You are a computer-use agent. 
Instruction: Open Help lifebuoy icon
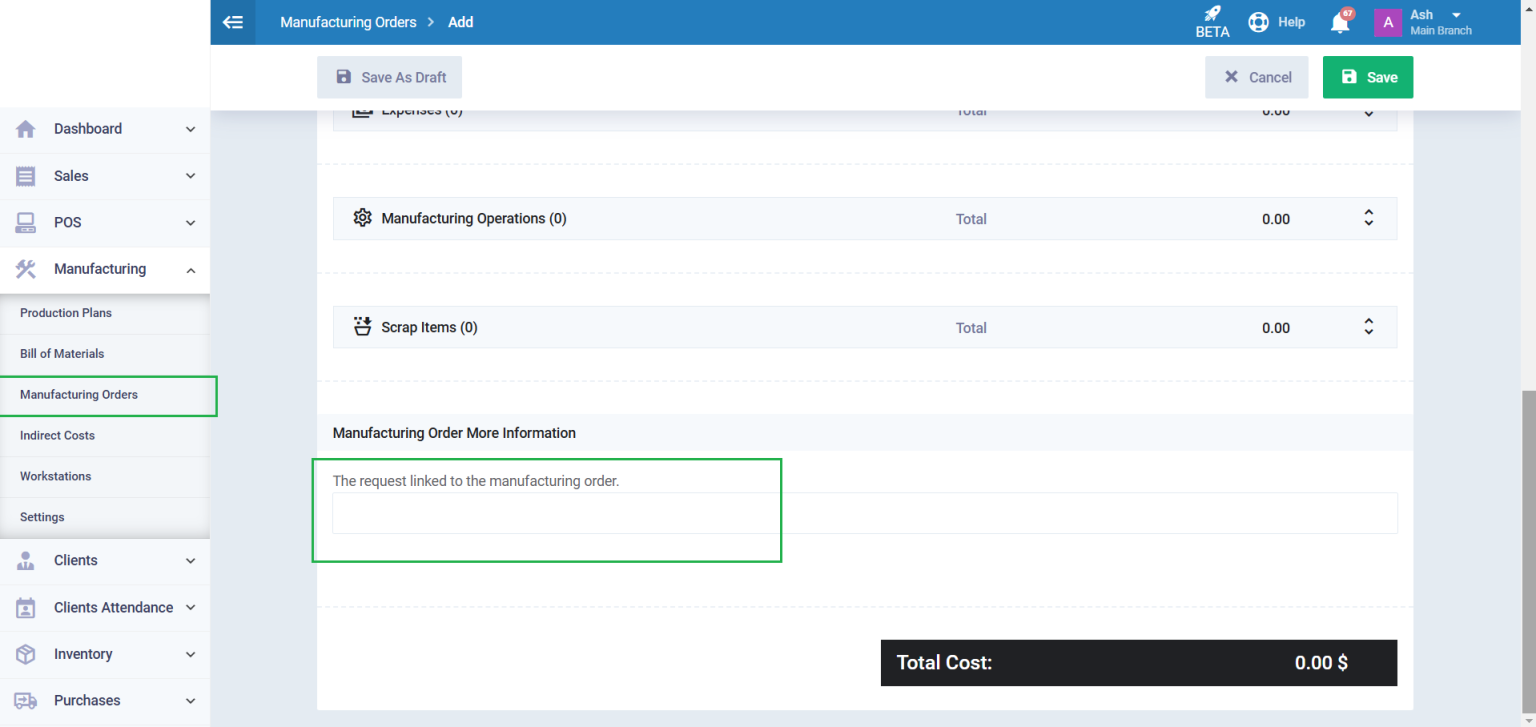click(x=1258, y=22)
